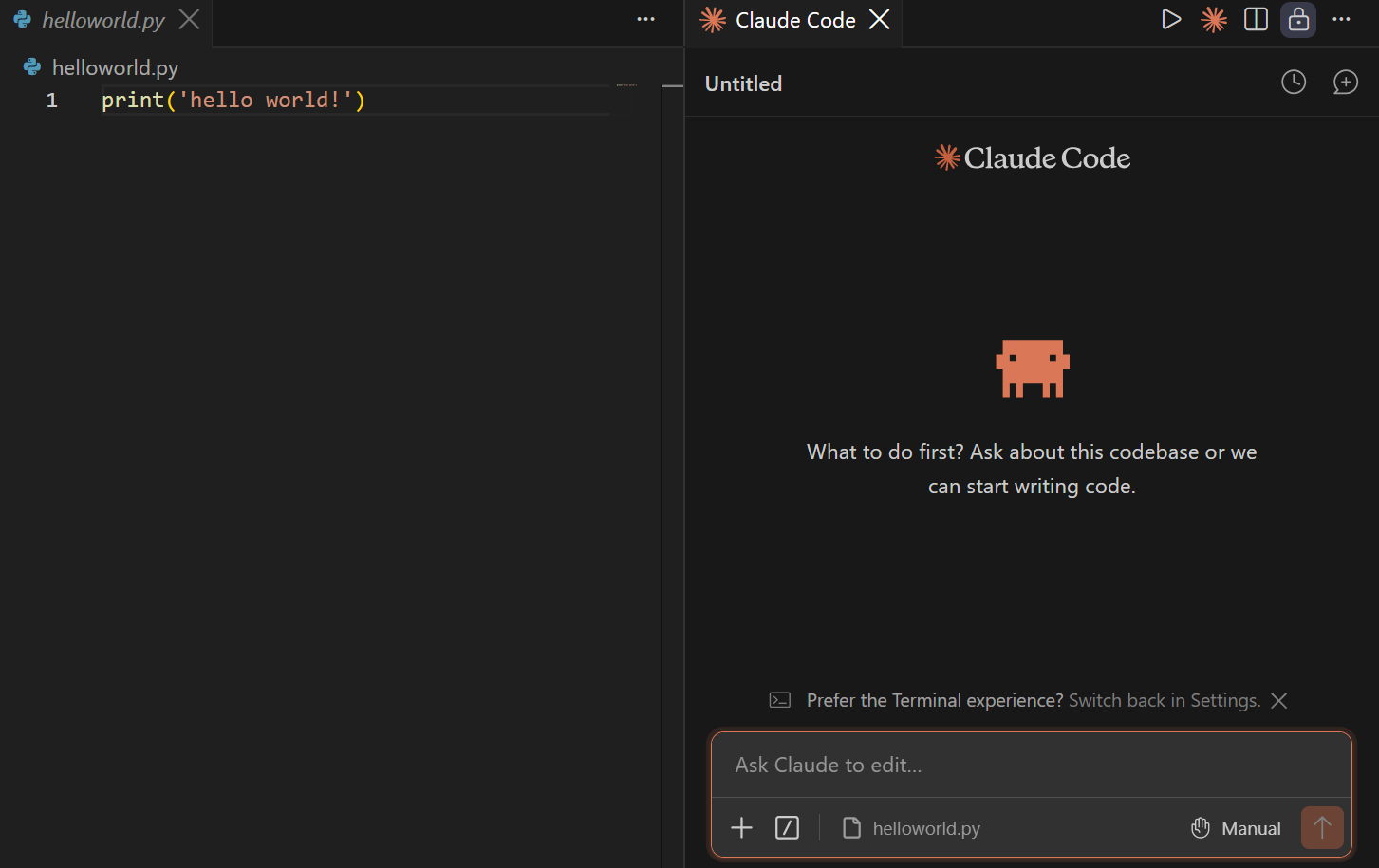Follow the Switch back in Settings link
Screen dimensions: 1379x868
[x=1165, y=700]
